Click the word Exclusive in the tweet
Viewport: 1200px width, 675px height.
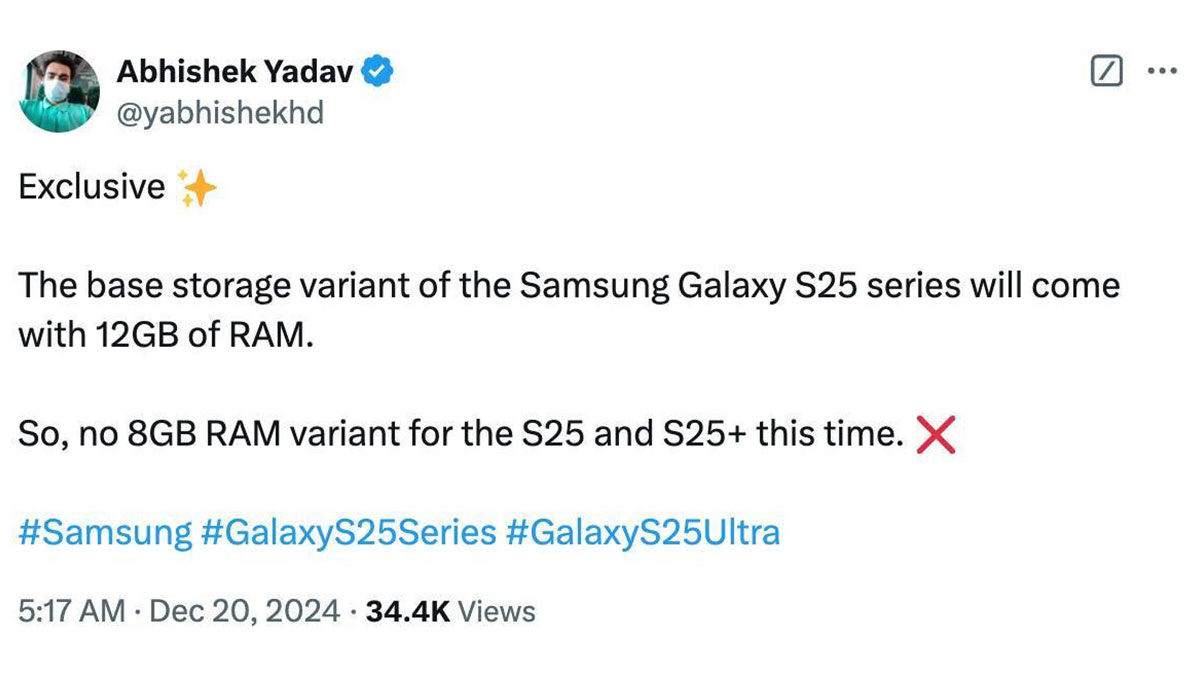tap(92, 187)
